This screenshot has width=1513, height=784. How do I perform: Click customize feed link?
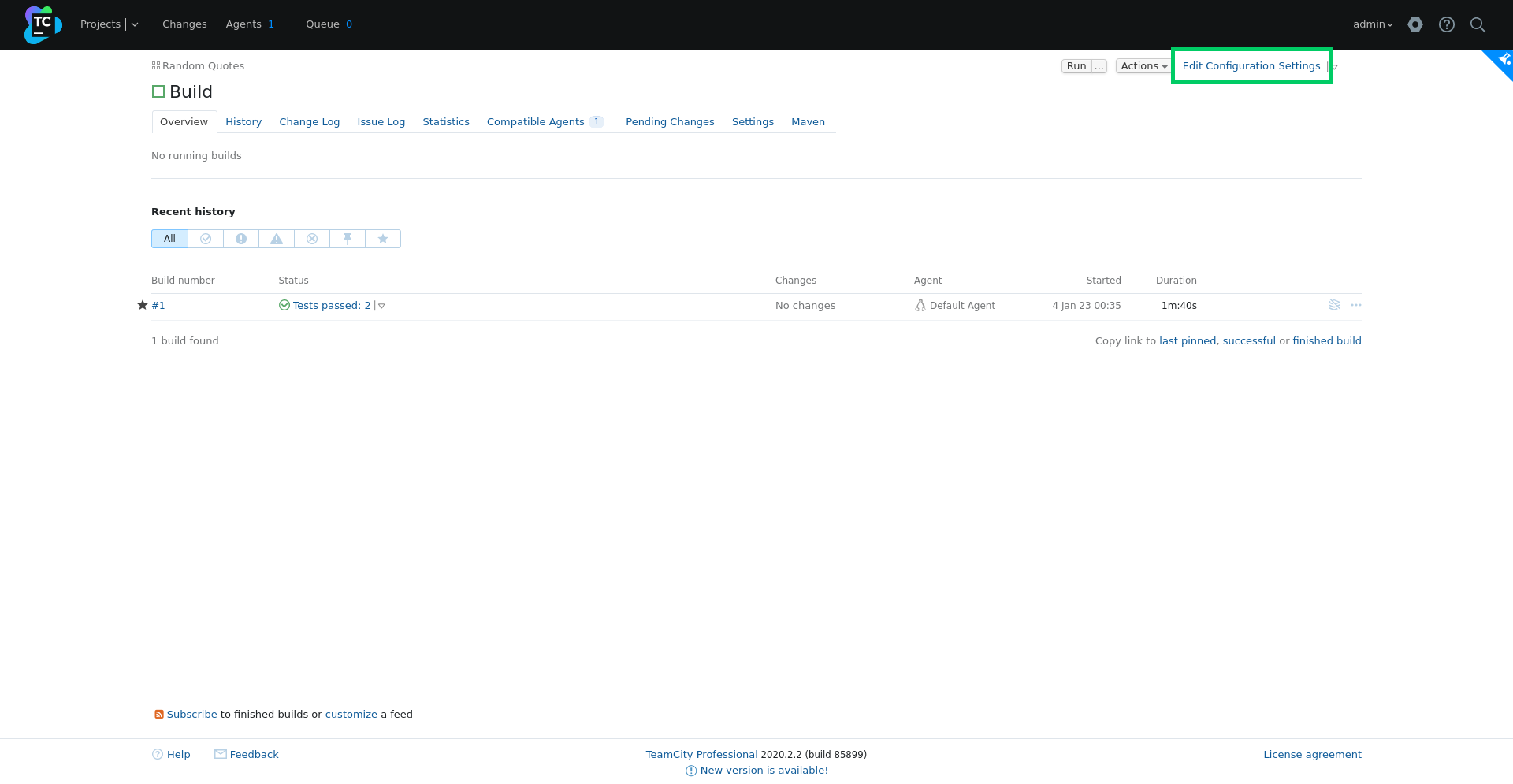tap(351, 715)
